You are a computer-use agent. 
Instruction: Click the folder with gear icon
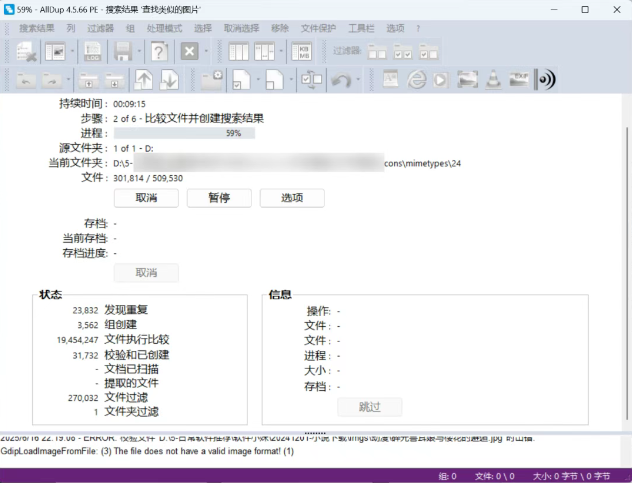pos(212,80)
